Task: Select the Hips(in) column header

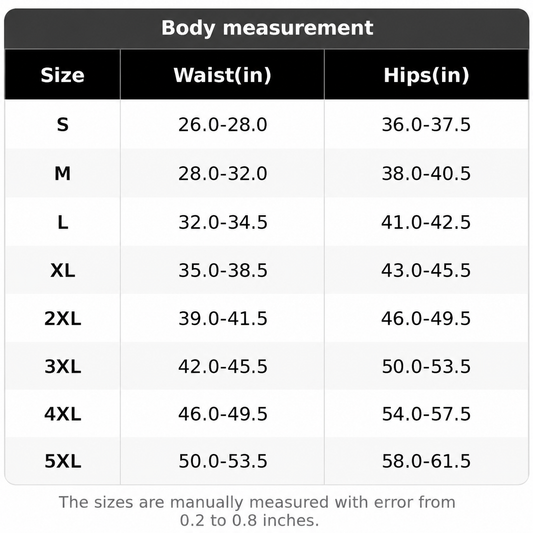Action: pyautogui.click(x=426, y=75)
